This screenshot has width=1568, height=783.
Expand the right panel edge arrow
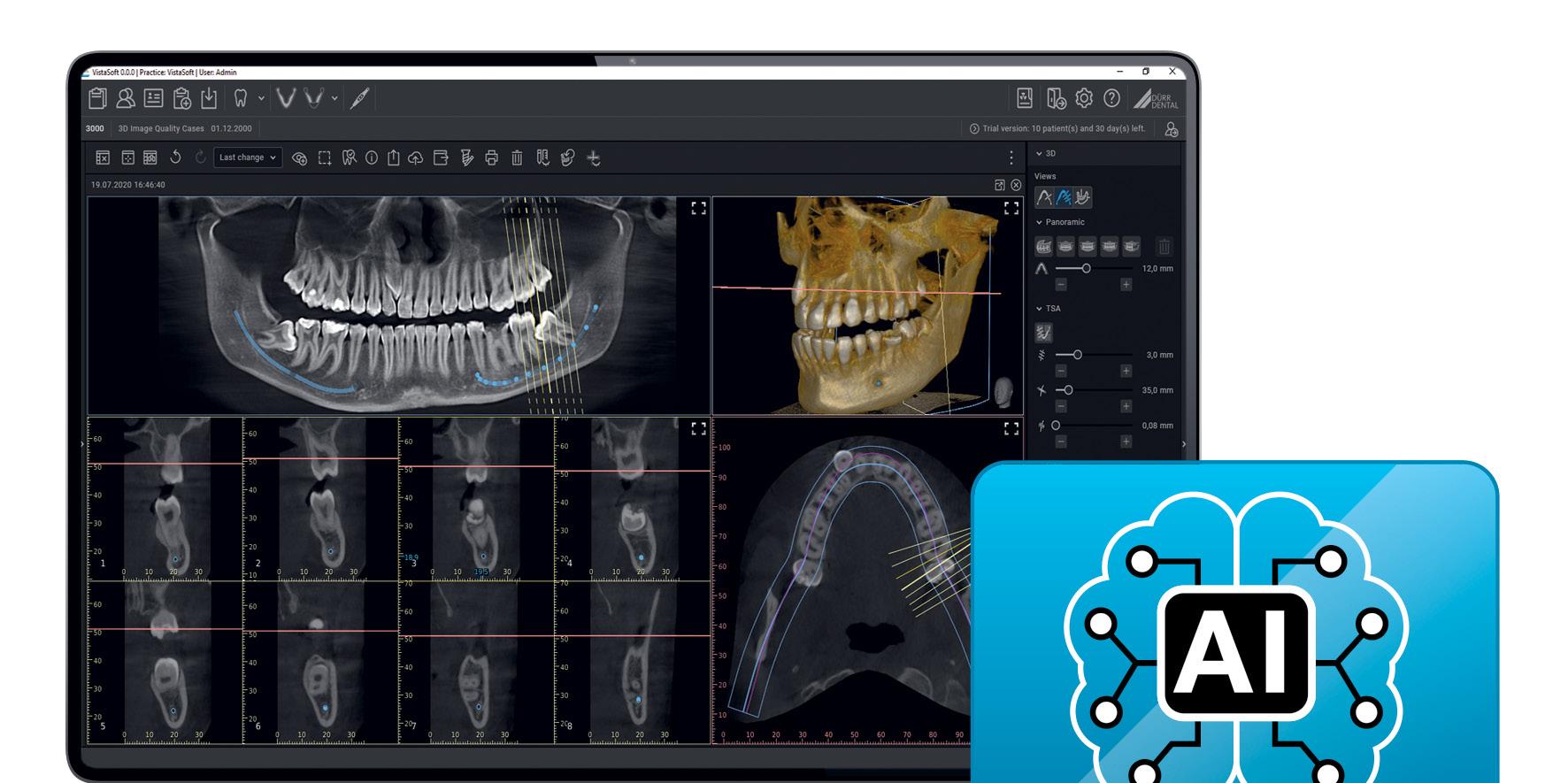point(1184,444)
